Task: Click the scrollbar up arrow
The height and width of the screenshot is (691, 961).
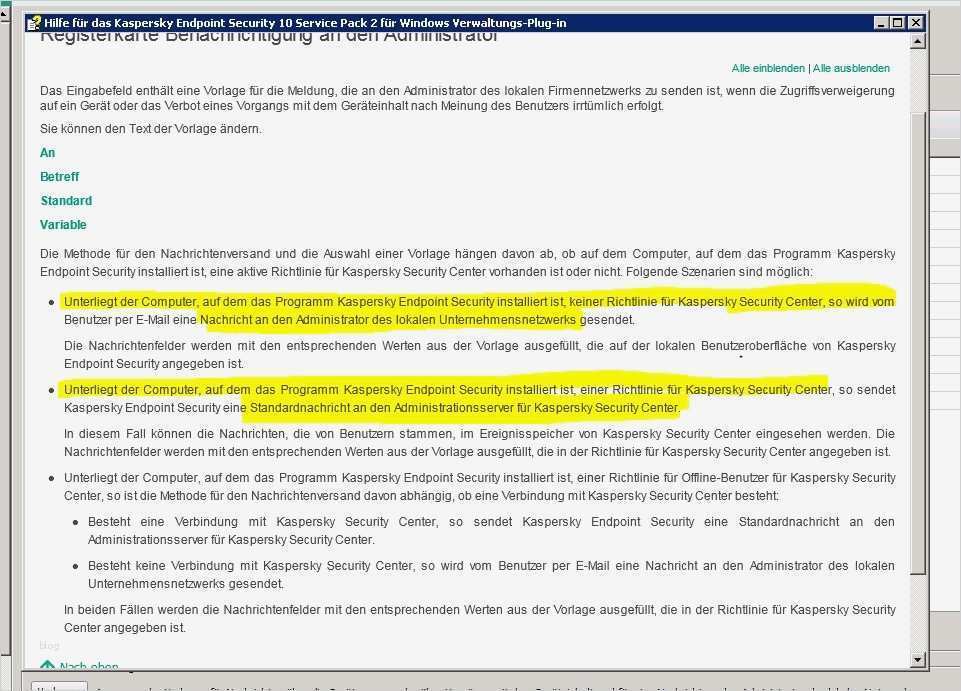Action: point(917,41)
